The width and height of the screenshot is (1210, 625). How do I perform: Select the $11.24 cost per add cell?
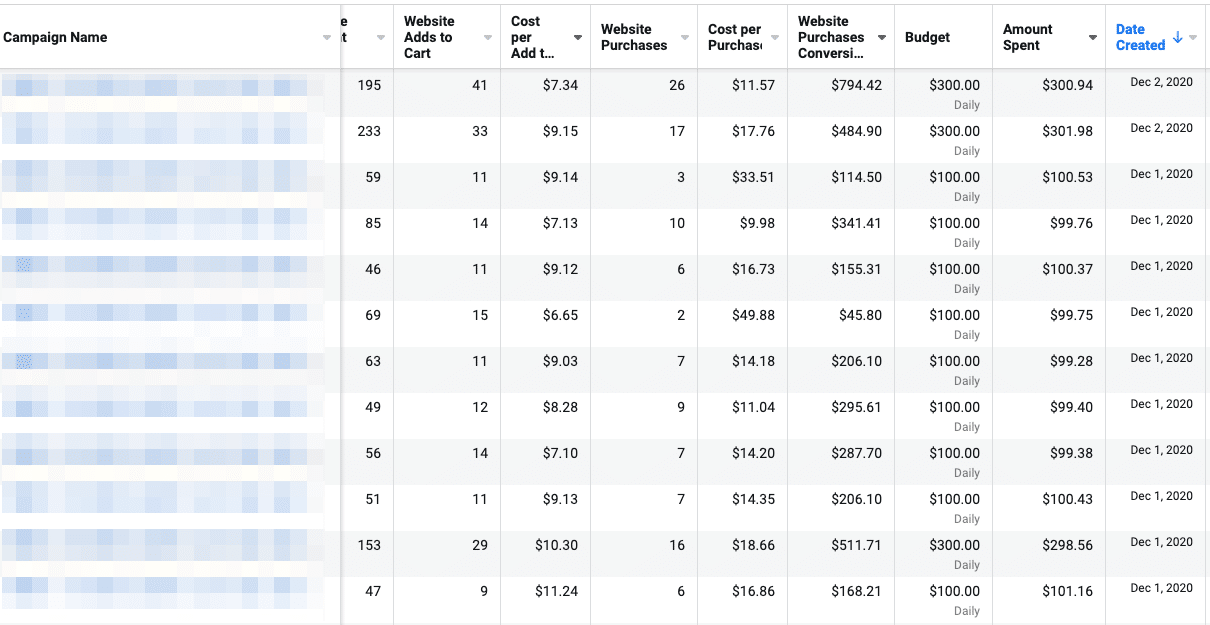[558, 591]
